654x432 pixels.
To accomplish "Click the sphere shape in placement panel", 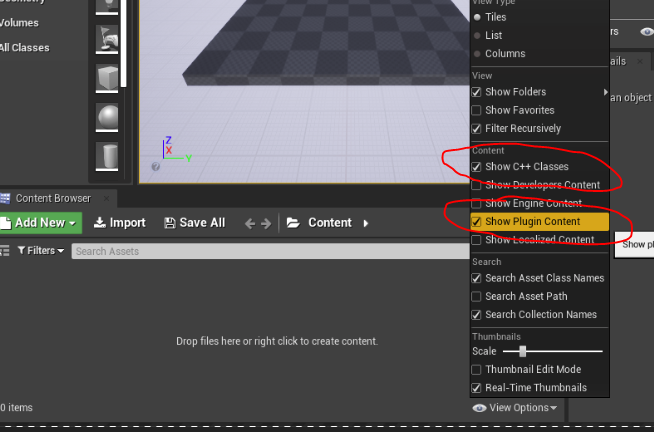I will 107,117.
